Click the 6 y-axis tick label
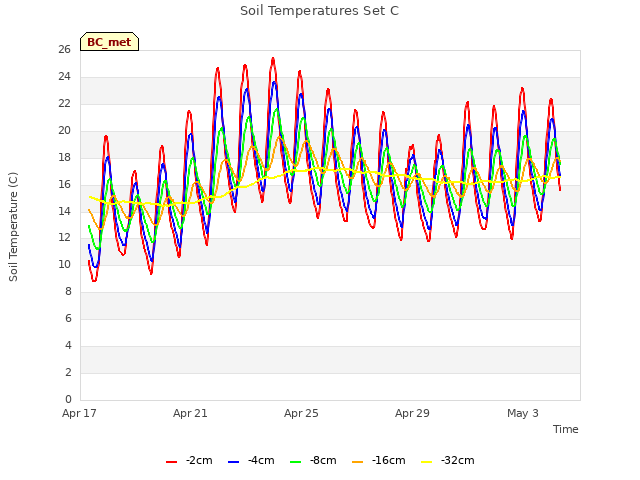Screen dimensions: 640x480 point(68,318)
